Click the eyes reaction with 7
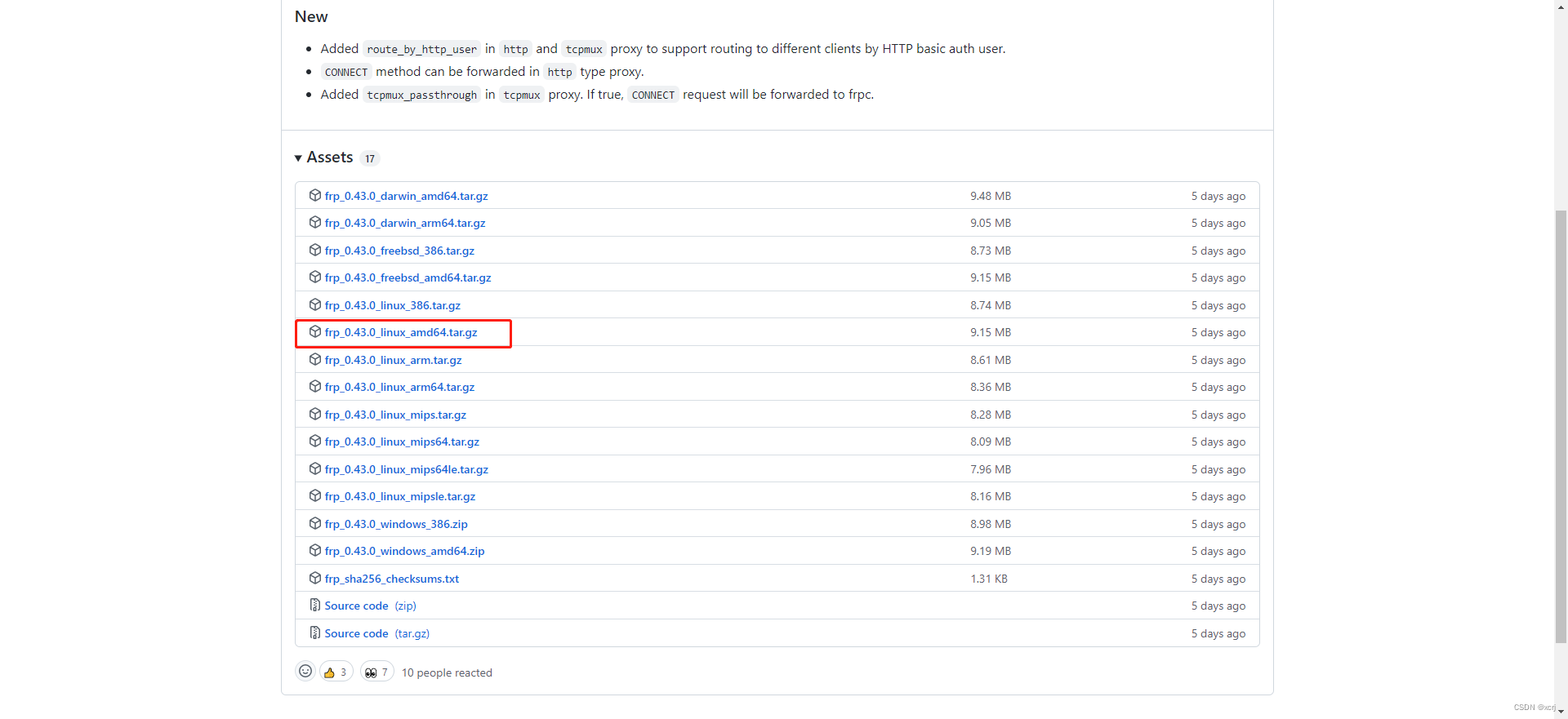The height and width of the screenshot is (719, 1568). point(376,672)
